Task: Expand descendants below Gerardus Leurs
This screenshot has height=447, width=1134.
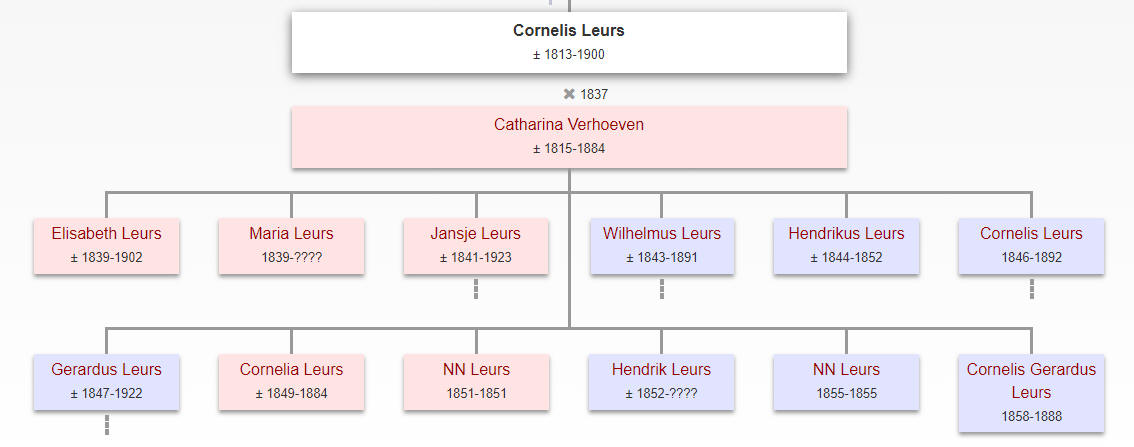Action: pos(106,425)
